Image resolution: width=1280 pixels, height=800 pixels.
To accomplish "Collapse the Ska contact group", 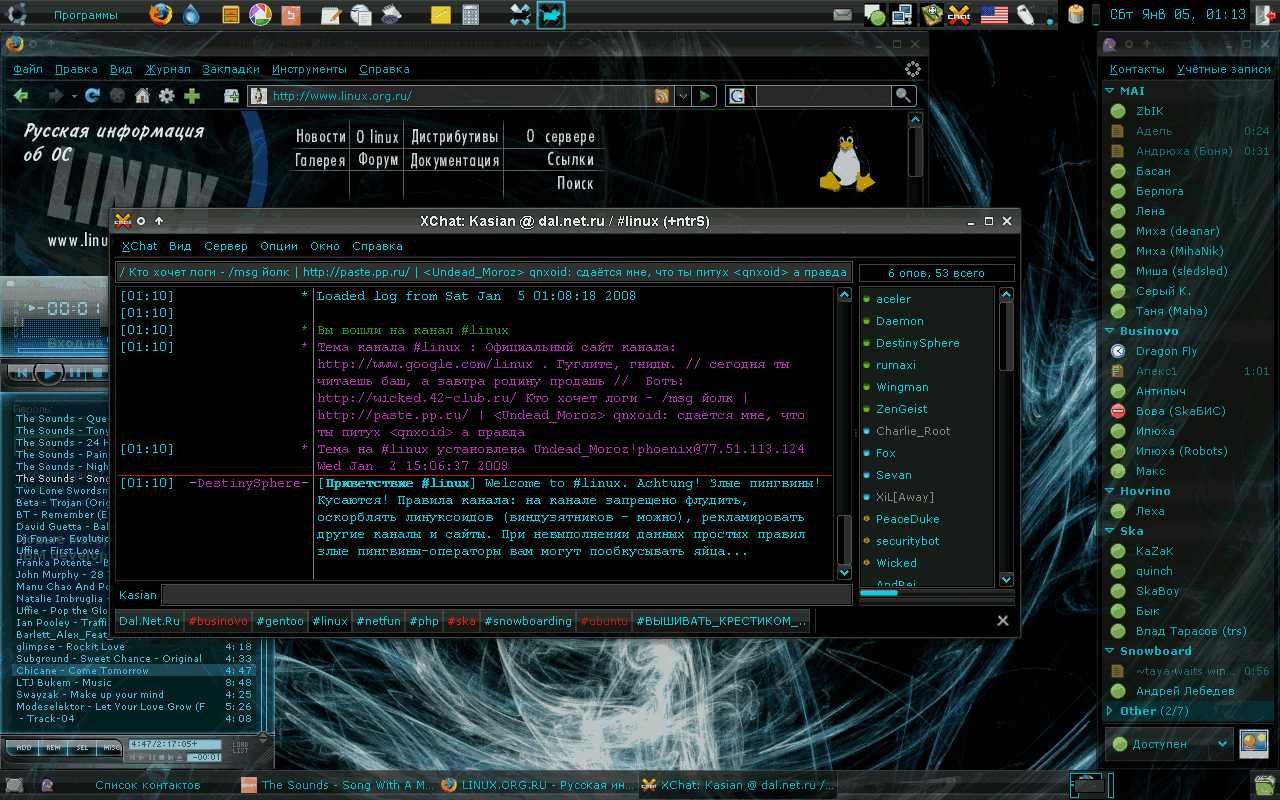I will pos(1110,531).
